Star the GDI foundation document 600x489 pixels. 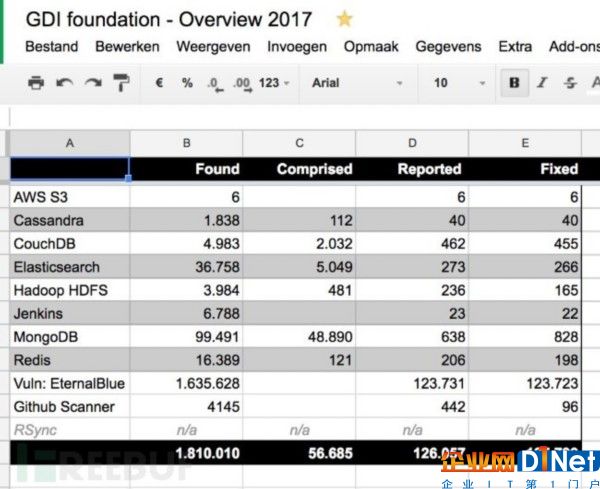pos(344,19)
